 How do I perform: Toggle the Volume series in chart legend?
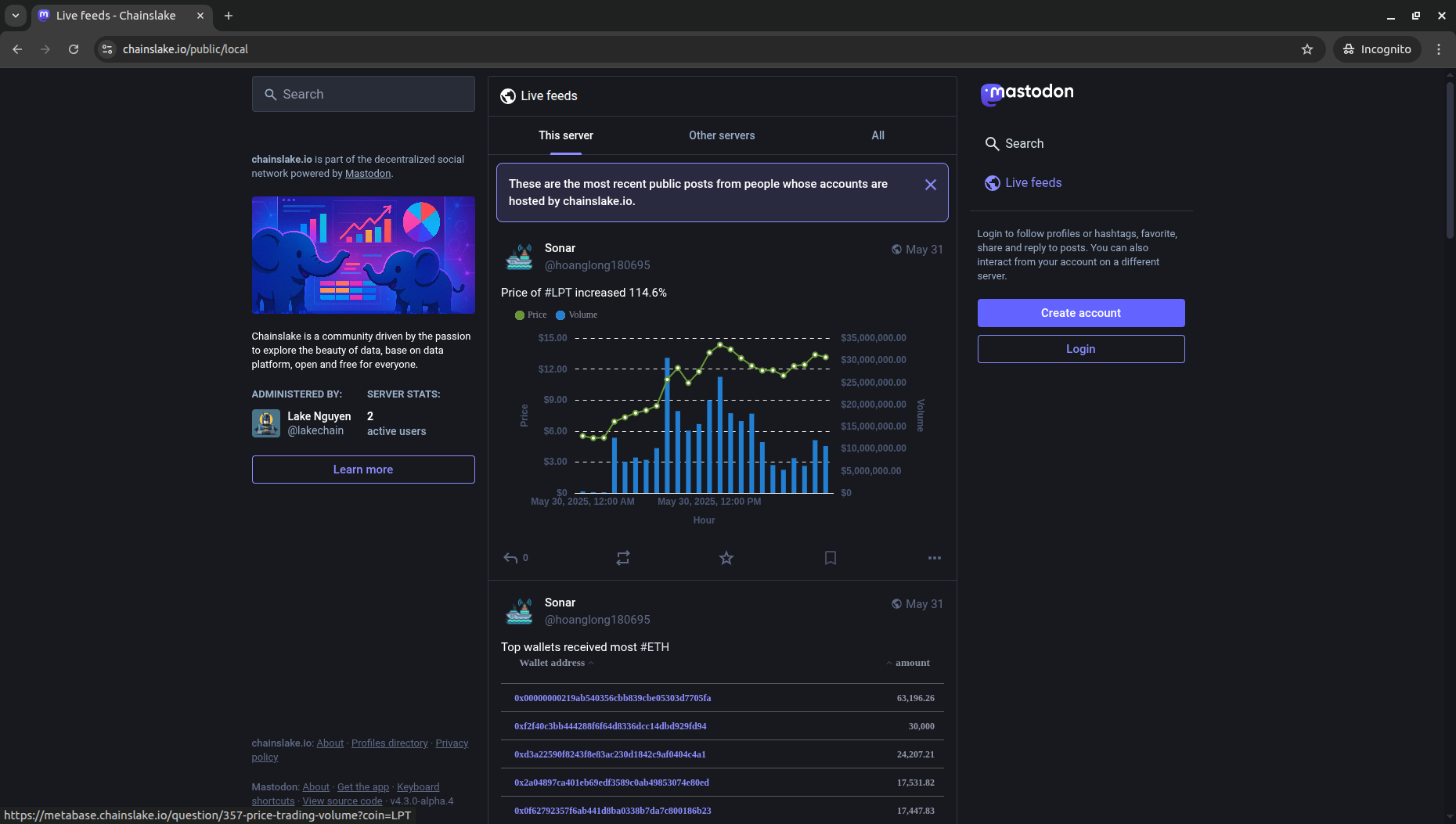pos(577,315)
